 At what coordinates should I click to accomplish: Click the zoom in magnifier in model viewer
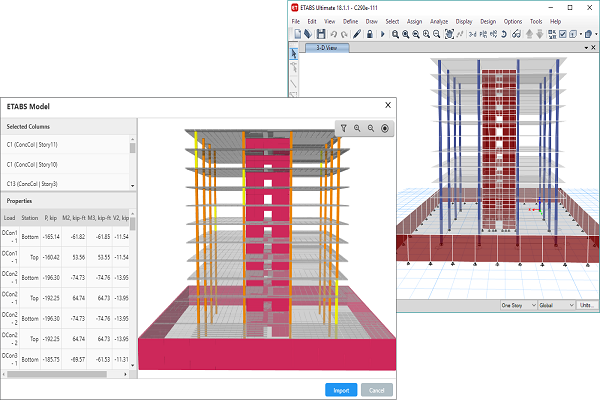tap(356, 129)
